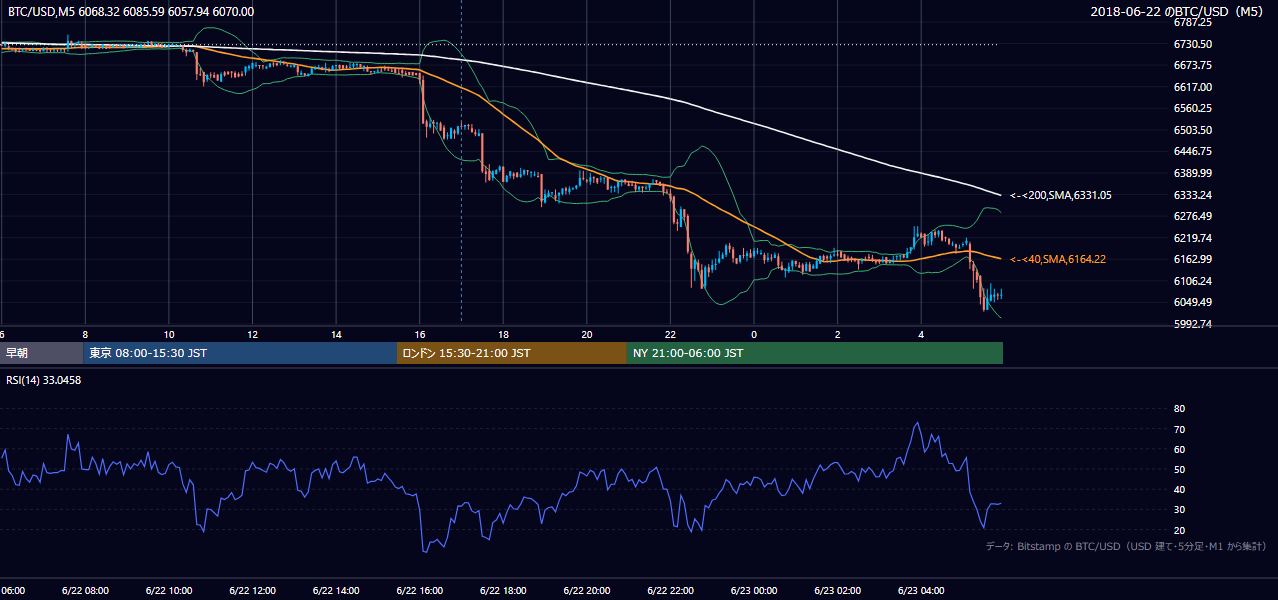Screen dimensions: 1278x600
Task: Click price axis label 6503.50
Action: coord(1193,130)
